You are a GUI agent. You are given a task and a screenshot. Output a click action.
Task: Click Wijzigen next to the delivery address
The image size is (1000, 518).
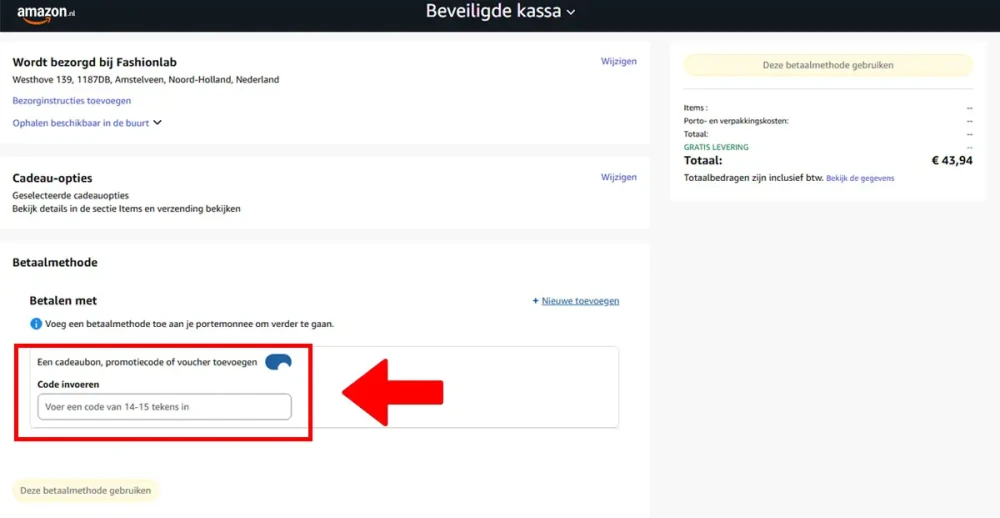(618, 61)
